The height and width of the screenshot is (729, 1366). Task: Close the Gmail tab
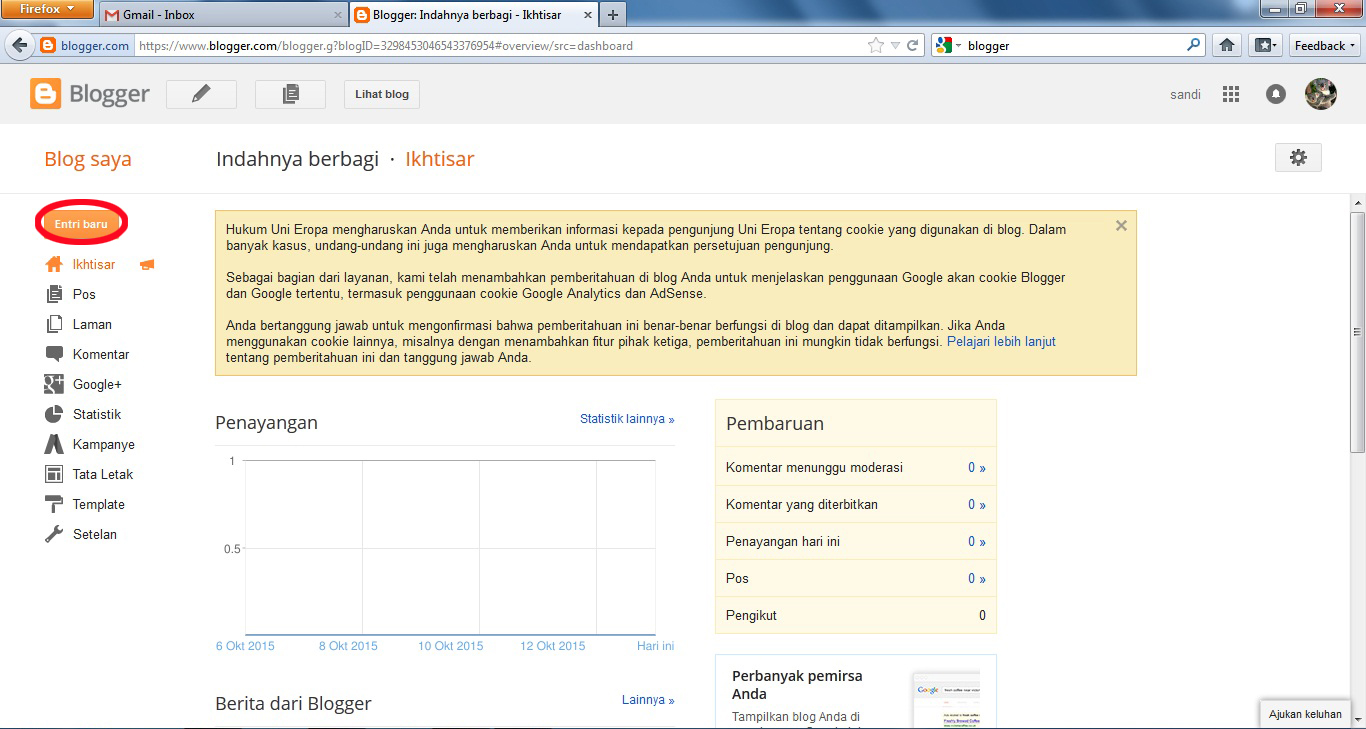pyautogui.click(x=337, y=16)
